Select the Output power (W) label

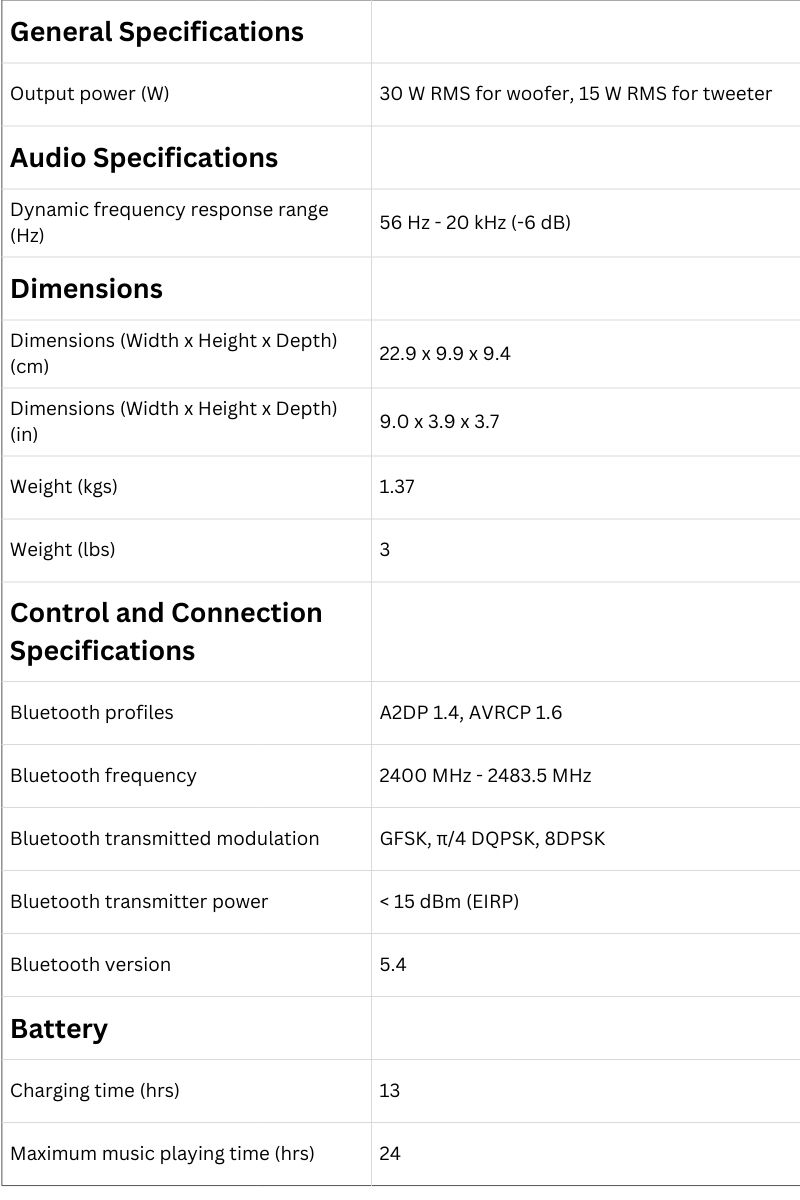[x=90, y=94]
